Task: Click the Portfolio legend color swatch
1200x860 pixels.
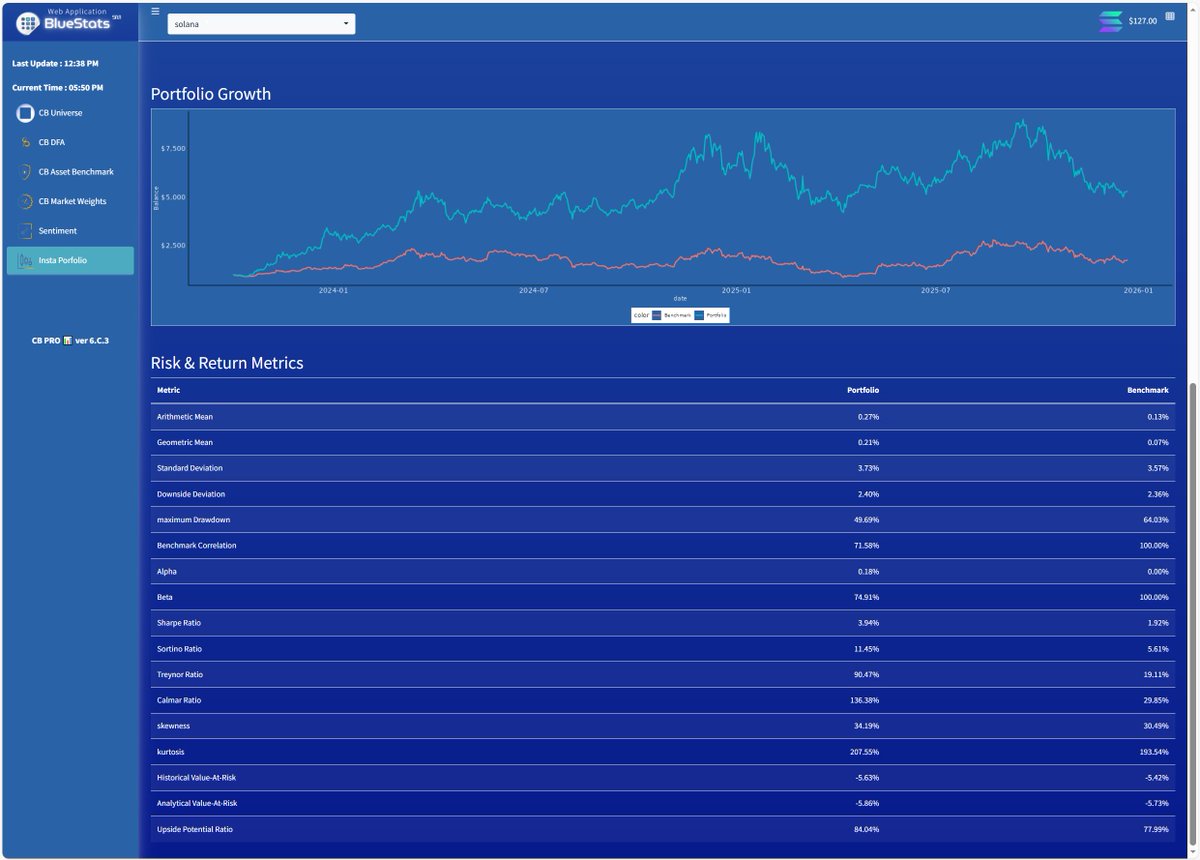Action: (x=699, y=315)
